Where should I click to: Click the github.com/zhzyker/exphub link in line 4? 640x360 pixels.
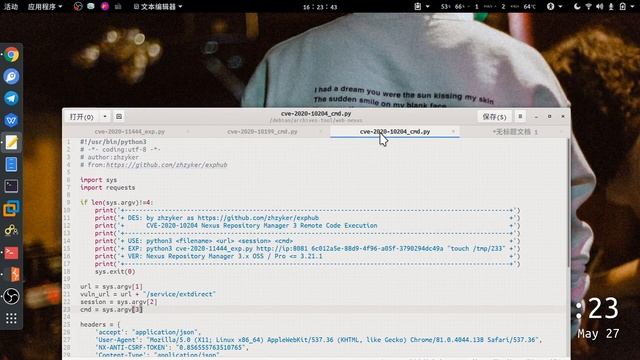[x=166, y=165]
